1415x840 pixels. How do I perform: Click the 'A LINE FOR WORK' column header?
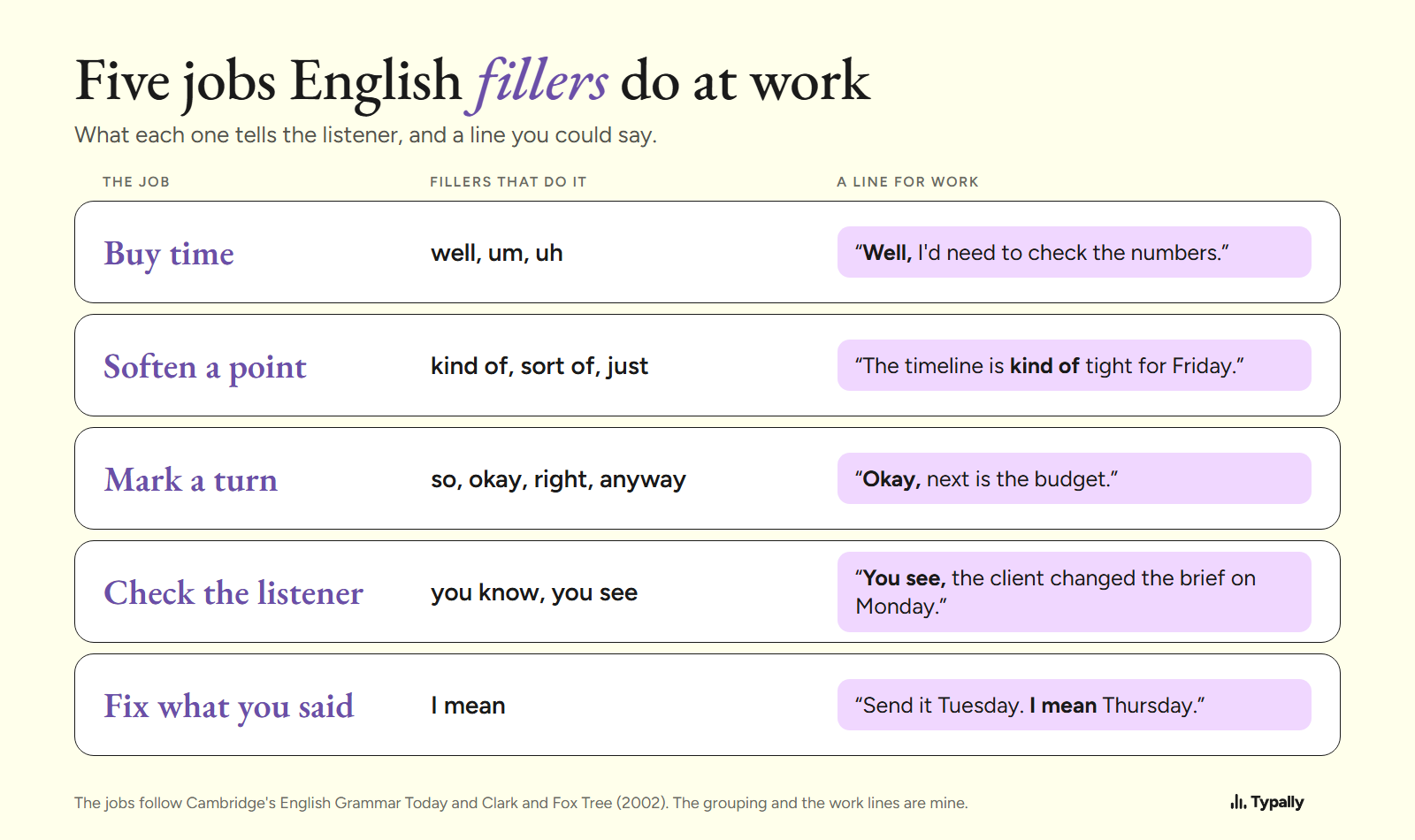tap(908, 181)
